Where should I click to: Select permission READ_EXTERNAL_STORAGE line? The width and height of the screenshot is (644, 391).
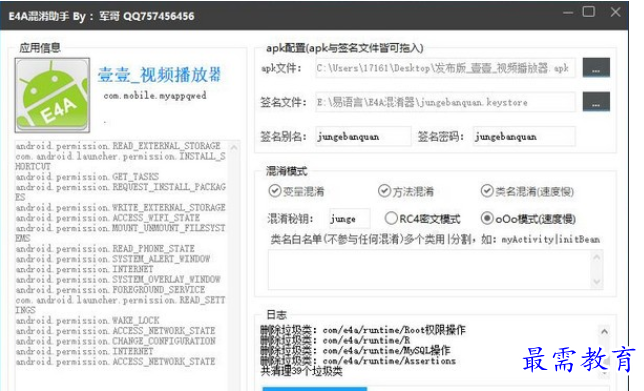[x=118, y=146]
